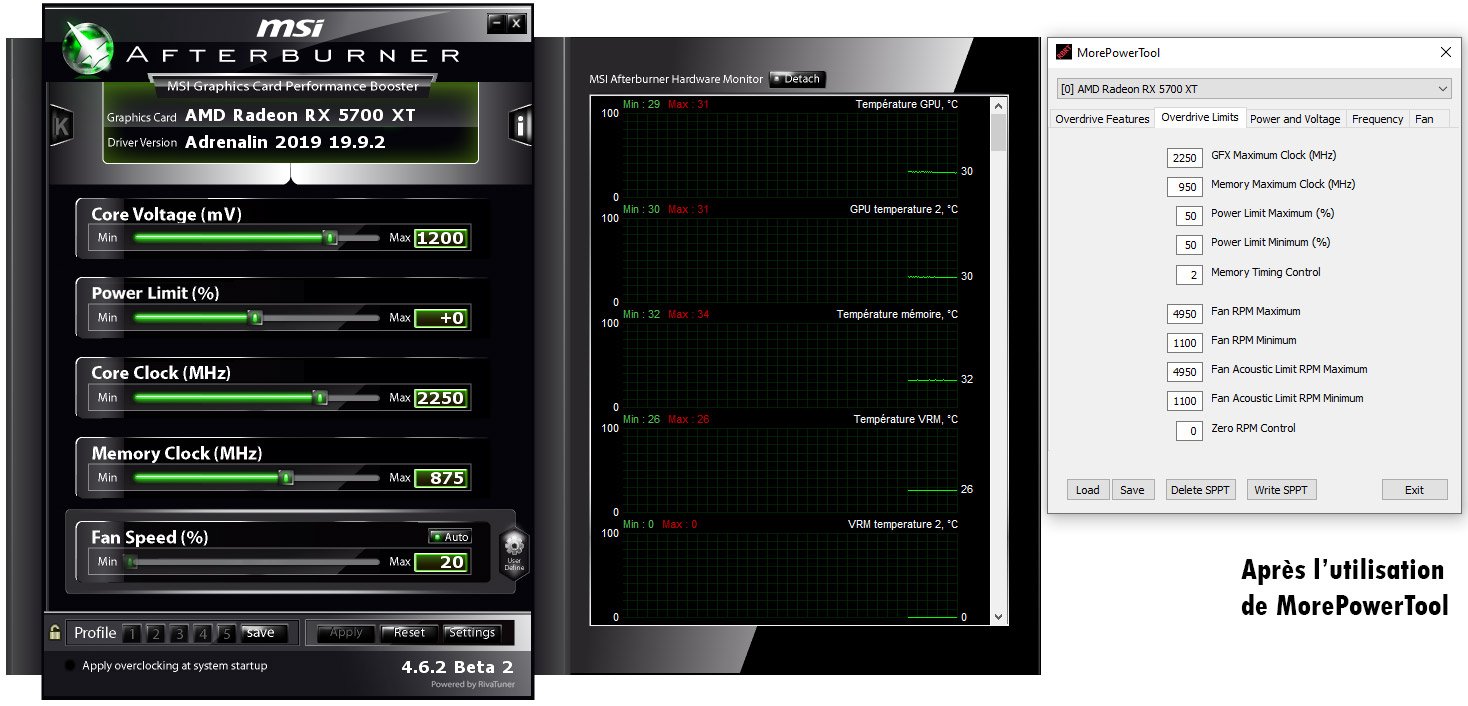Viewport: 1468px width, 706px height.
Task: Select profile slot 5
Action: 227,633
